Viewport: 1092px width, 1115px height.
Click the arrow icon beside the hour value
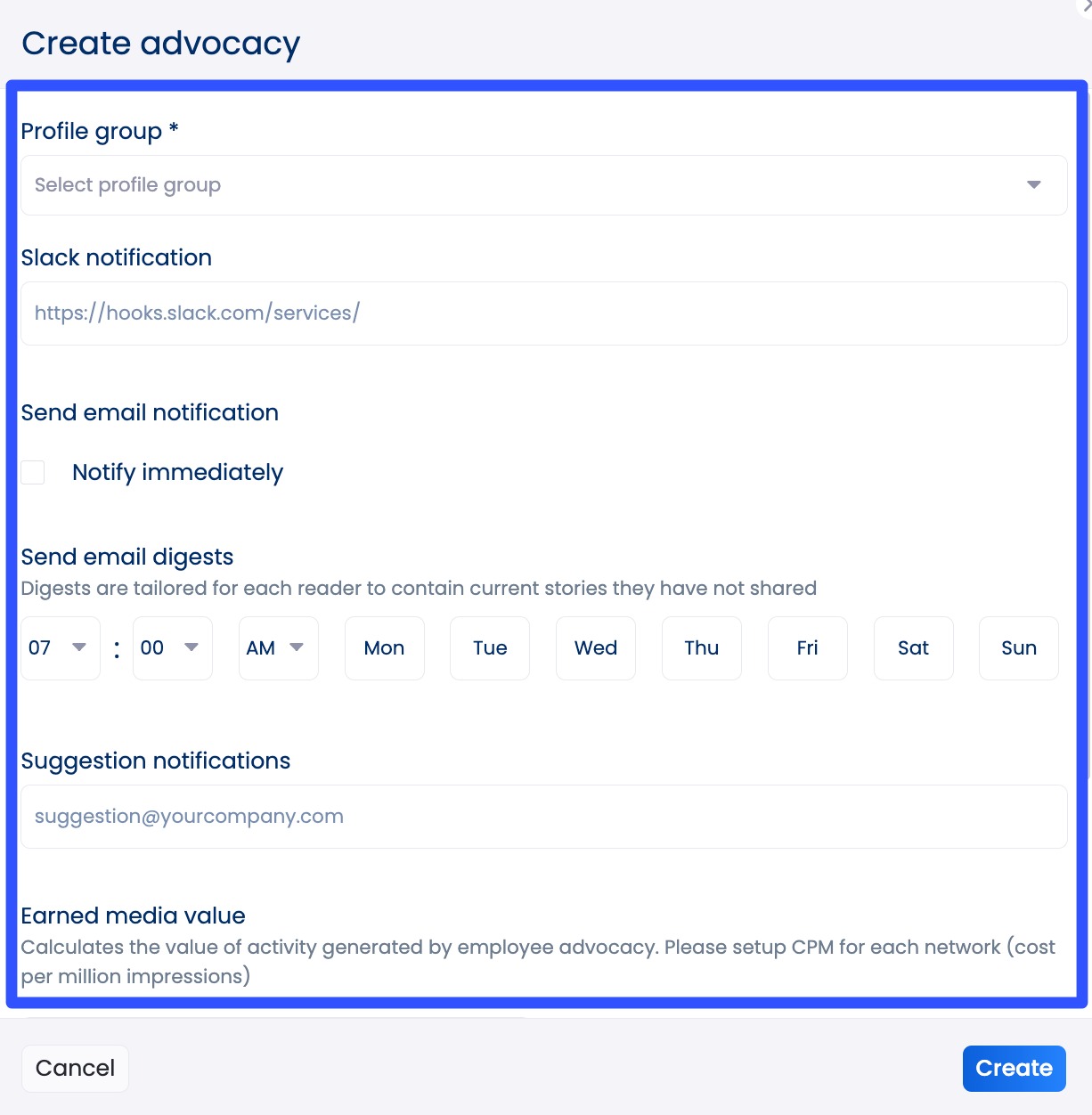click(79, 649)
